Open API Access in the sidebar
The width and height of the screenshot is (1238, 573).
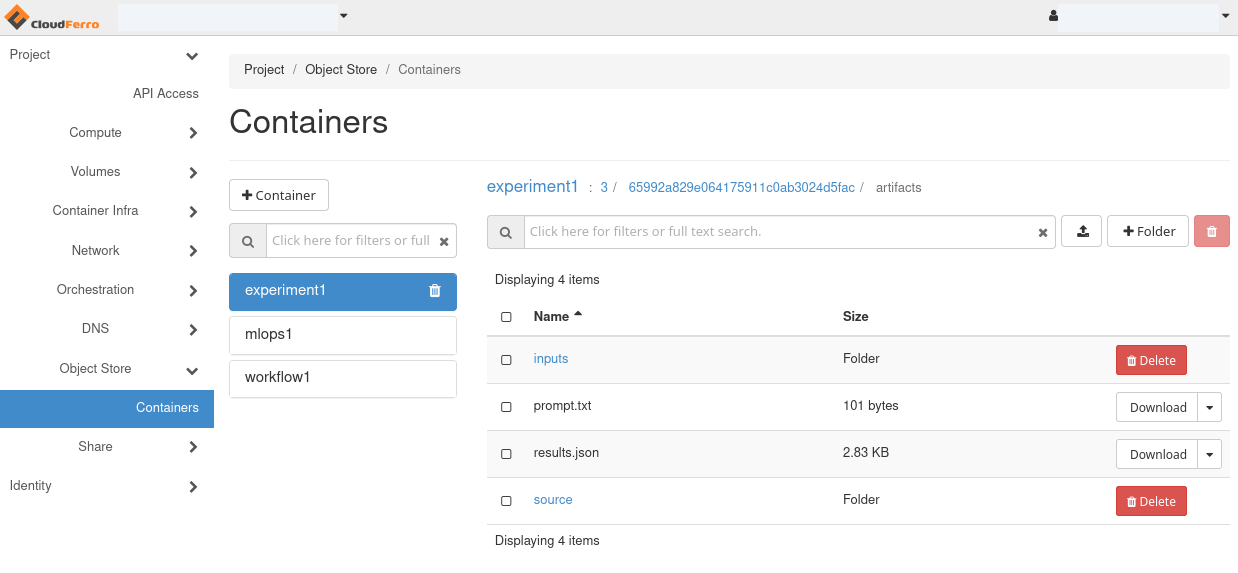[x=166, y=94]
